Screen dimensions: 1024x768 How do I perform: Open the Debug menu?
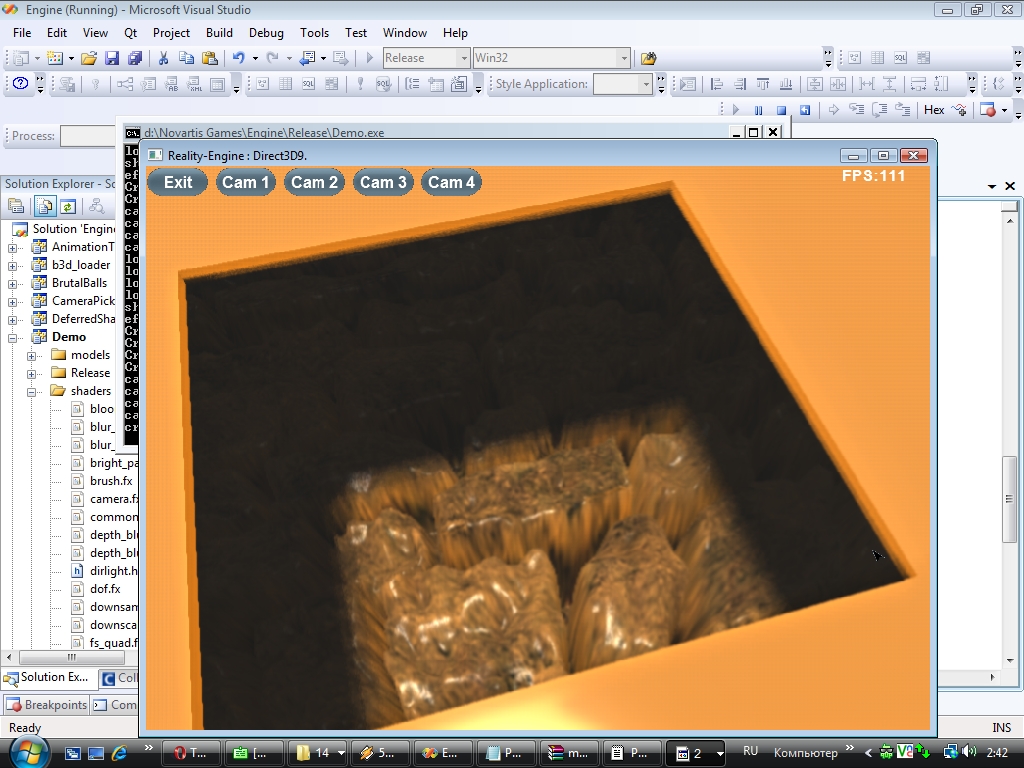coord(266,33)
